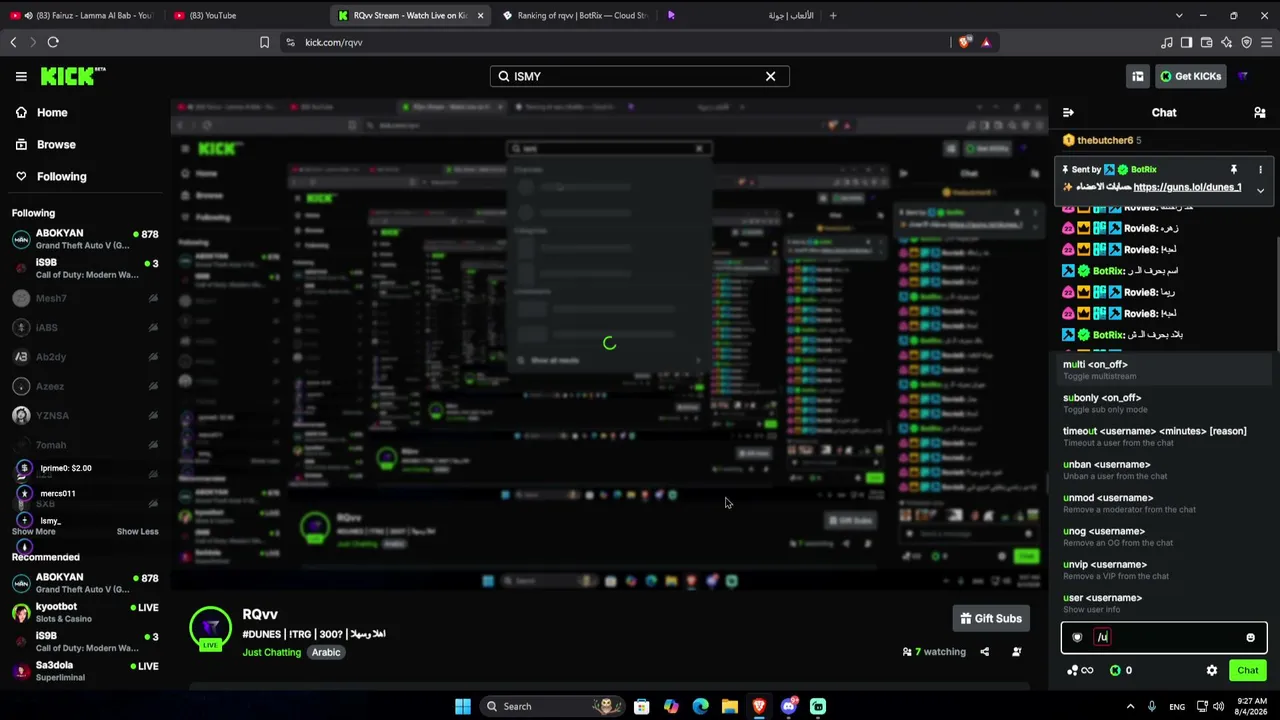1280x720 pixels.
Task: Go to Home in the Kick sidebar
Action: [52, 112]
